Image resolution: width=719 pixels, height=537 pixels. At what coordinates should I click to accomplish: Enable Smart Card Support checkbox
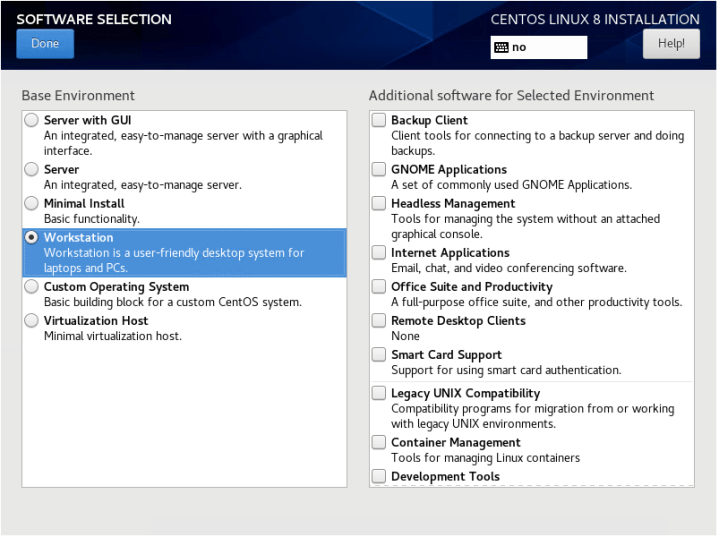coord(379,355)
